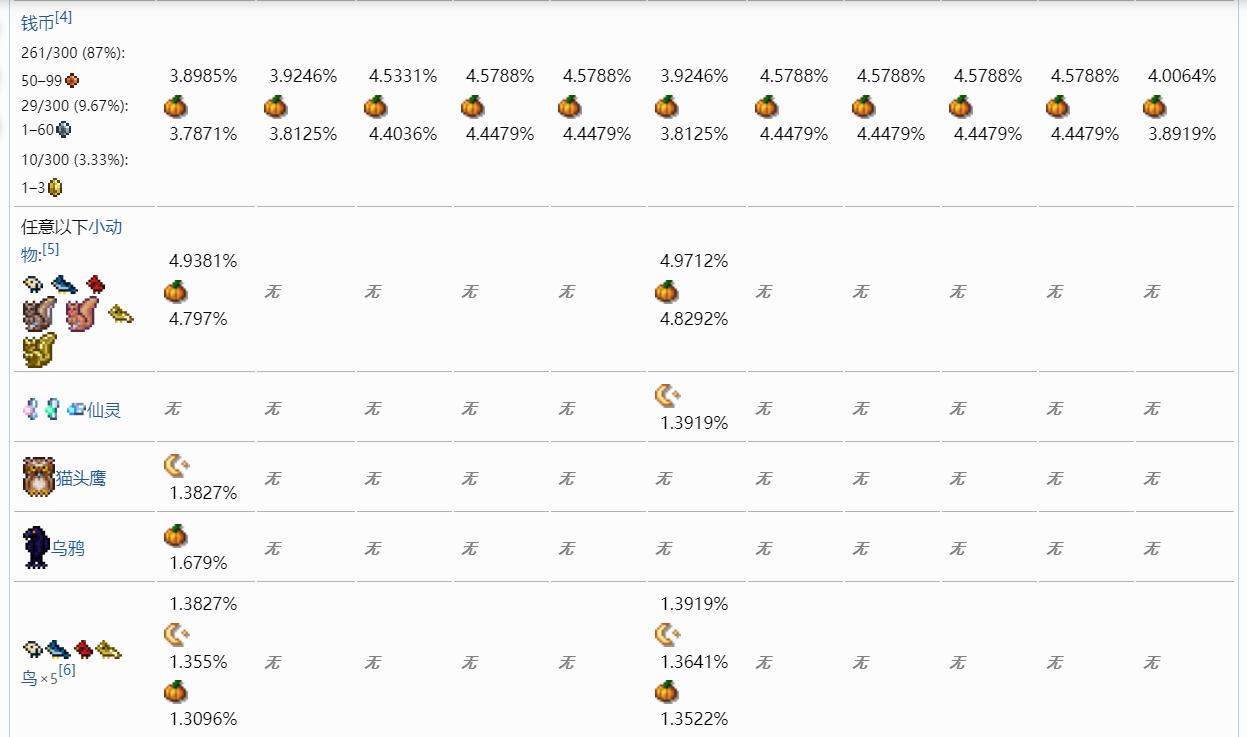Click the brown squirrel sprite
This screenshot has width=1247, height=737.
pyautogui.click(x=39, y=314)
